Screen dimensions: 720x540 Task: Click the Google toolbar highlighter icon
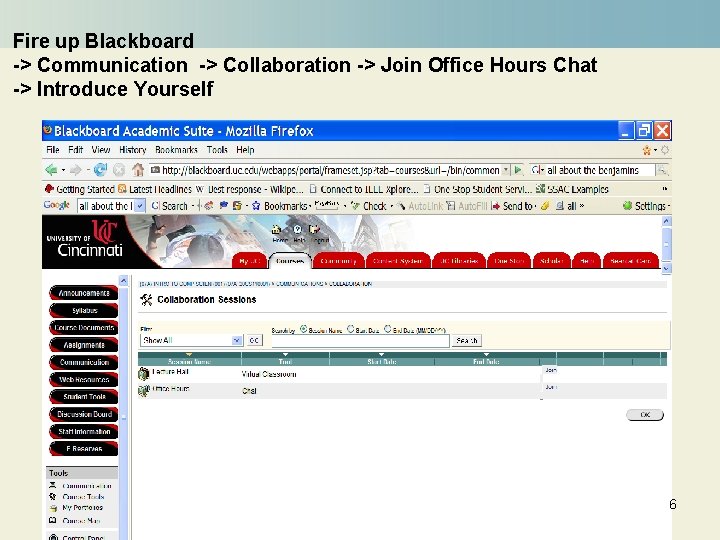coord(545,206)
